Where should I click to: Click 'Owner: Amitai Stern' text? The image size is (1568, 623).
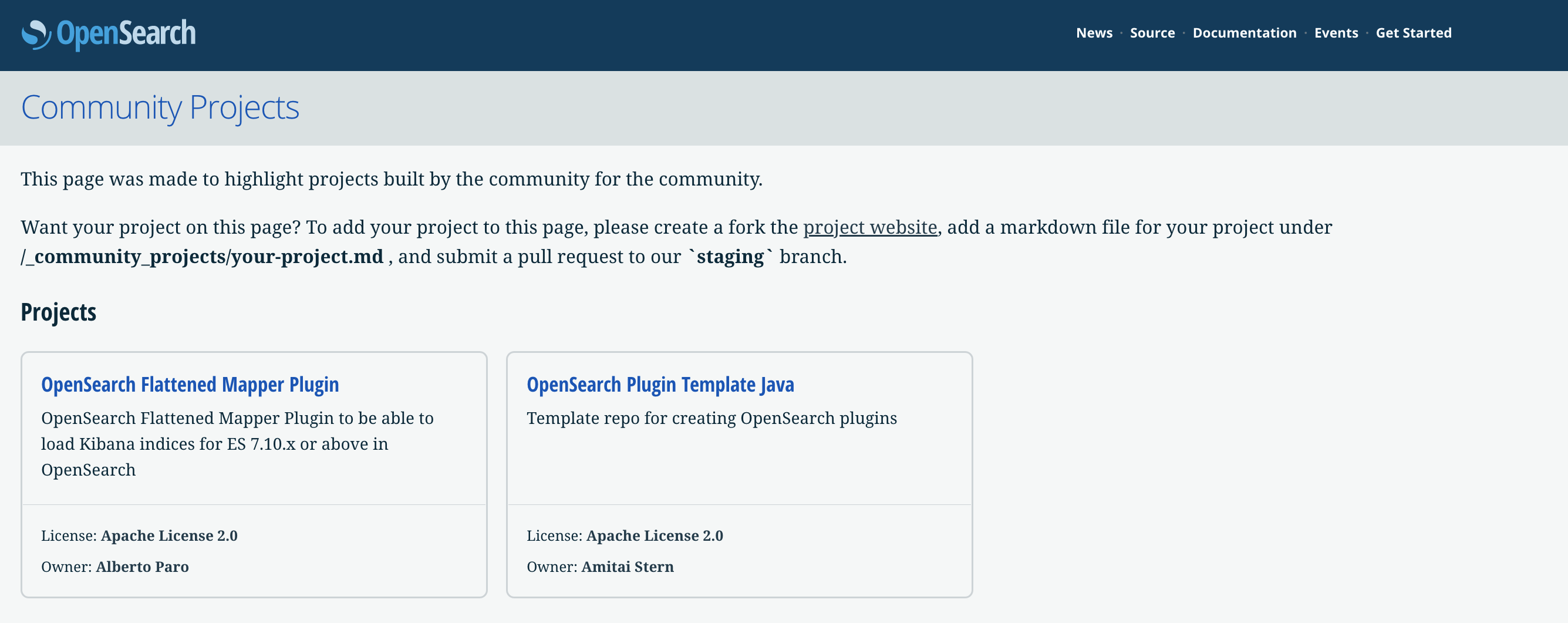pos(600,567)
